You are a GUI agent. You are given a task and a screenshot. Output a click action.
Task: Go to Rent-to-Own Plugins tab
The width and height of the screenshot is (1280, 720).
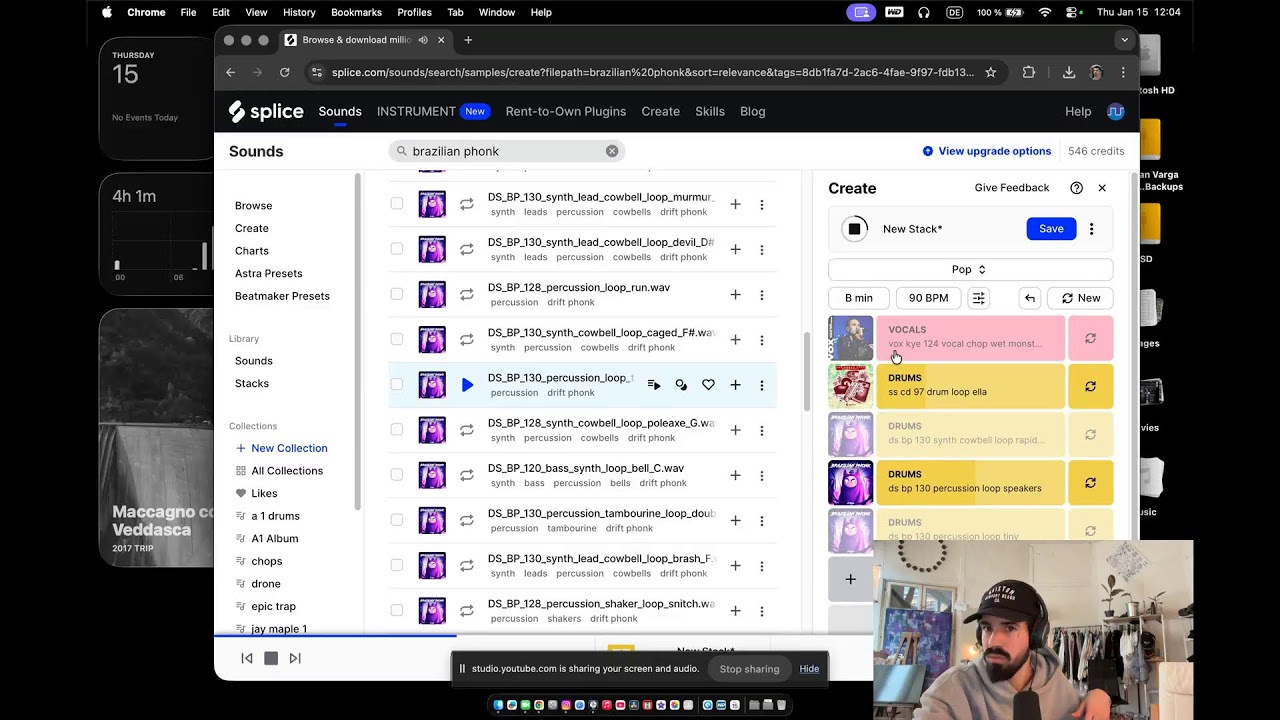565,111
